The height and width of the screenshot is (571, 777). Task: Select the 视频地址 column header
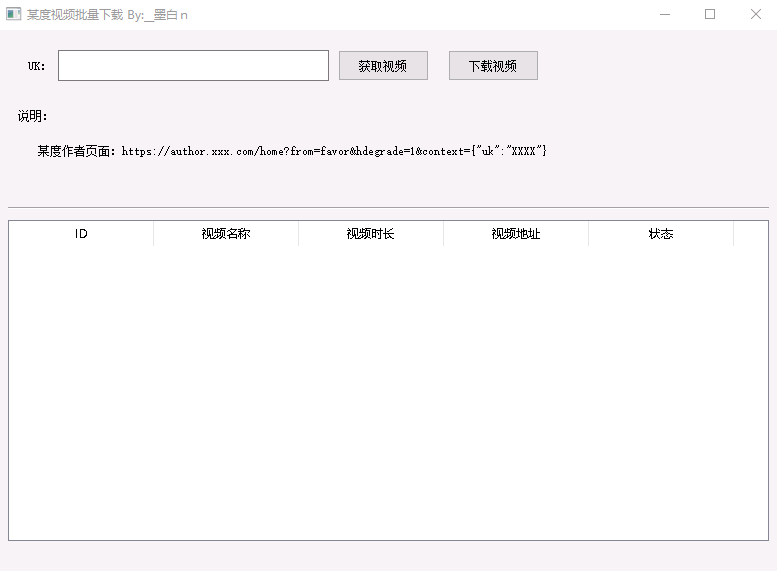point(516,233)
